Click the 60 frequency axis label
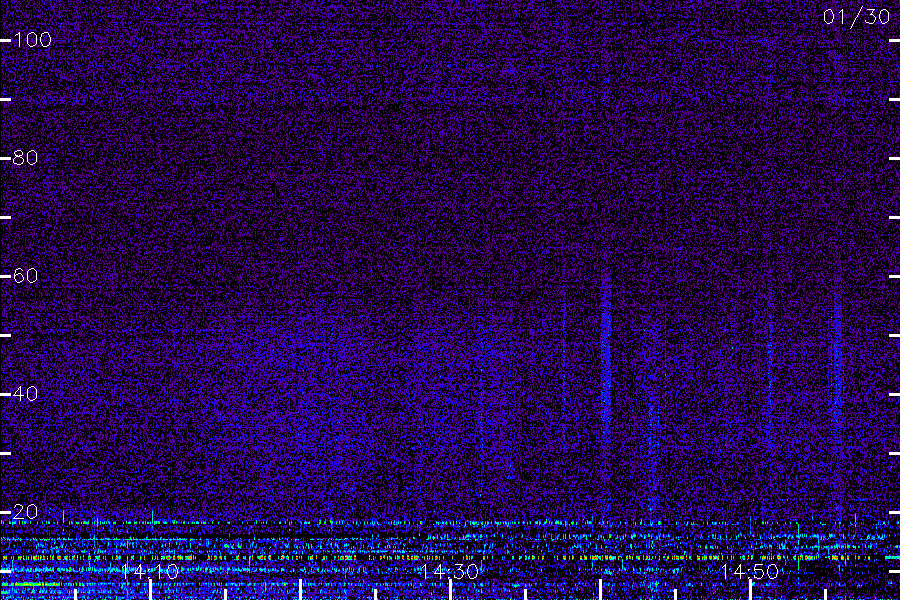 [x=25, y=276]
